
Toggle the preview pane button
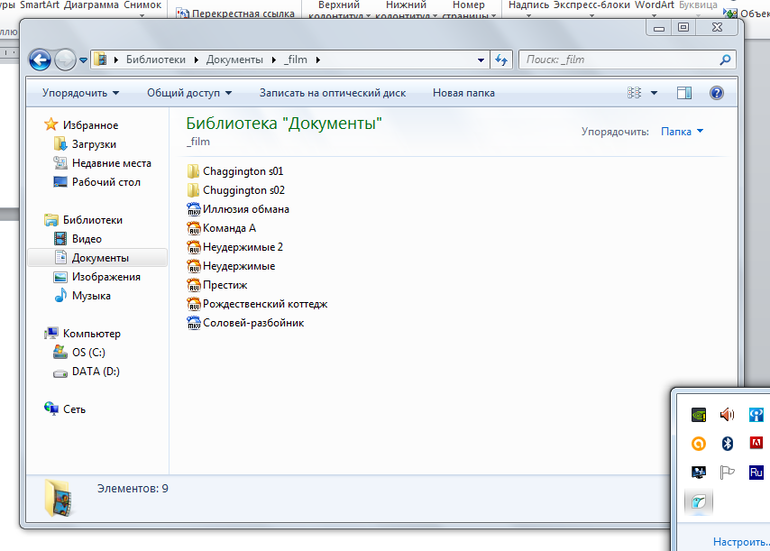(684, 93)
